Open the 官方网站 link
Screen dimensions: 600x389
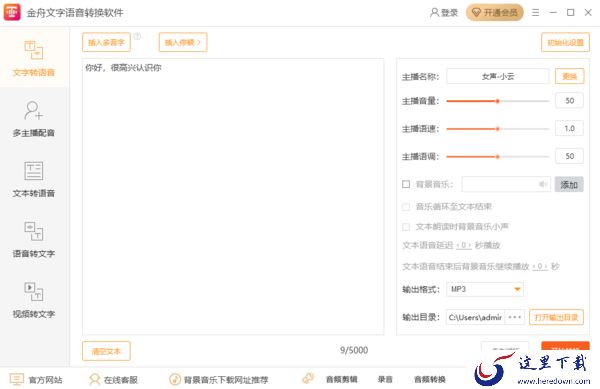coord(45,380)
